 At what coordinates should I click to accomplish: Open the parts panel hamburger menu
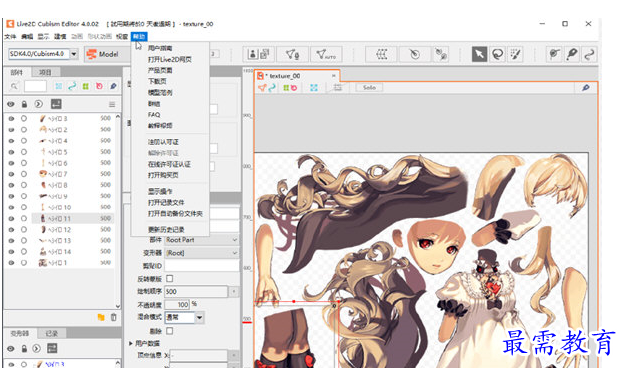112,104
